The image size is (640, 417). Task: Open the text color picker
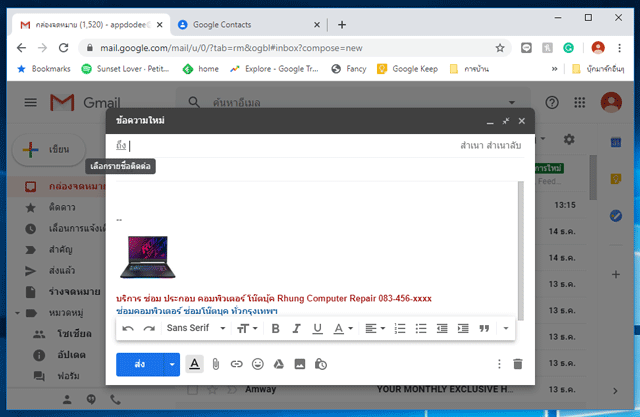click(343, 328)
